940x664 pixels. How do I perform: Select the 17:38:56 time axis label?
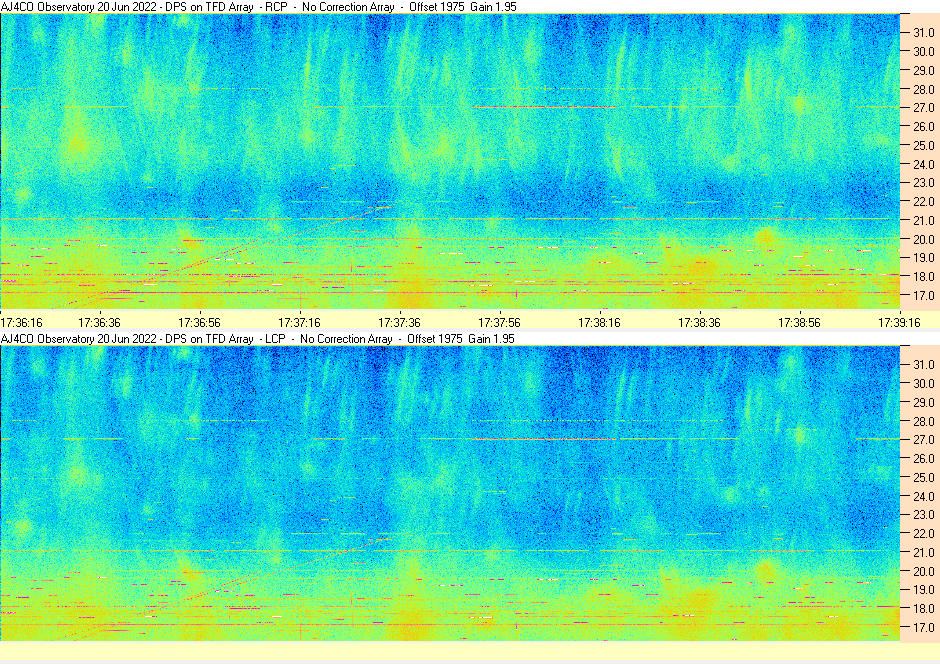pos(799,322)
